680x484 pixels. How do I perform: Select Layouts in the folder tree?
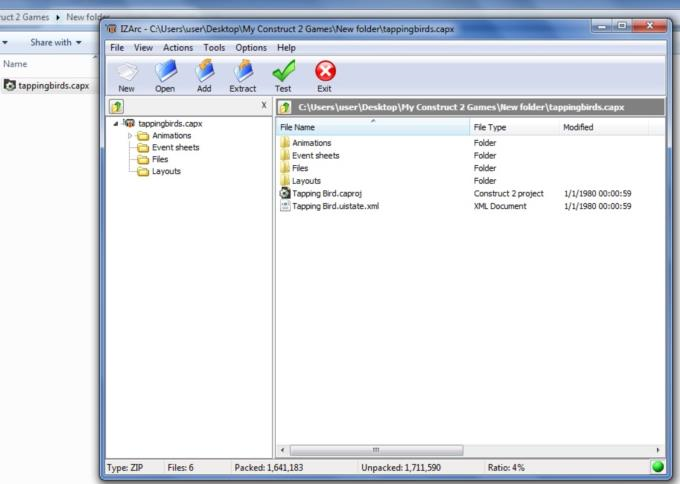166,171
